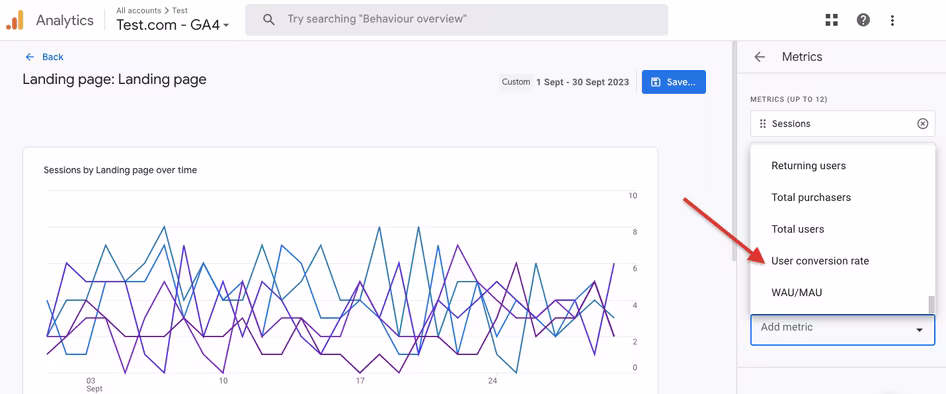946x394 pixels.
Task: Click in the Behaviour overview search box
Action: pos(456,19)
